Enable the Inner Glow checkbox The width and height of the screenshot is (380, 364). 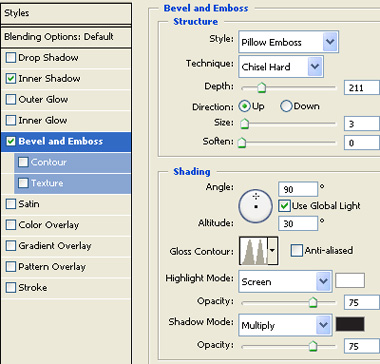tap(11, 120)
